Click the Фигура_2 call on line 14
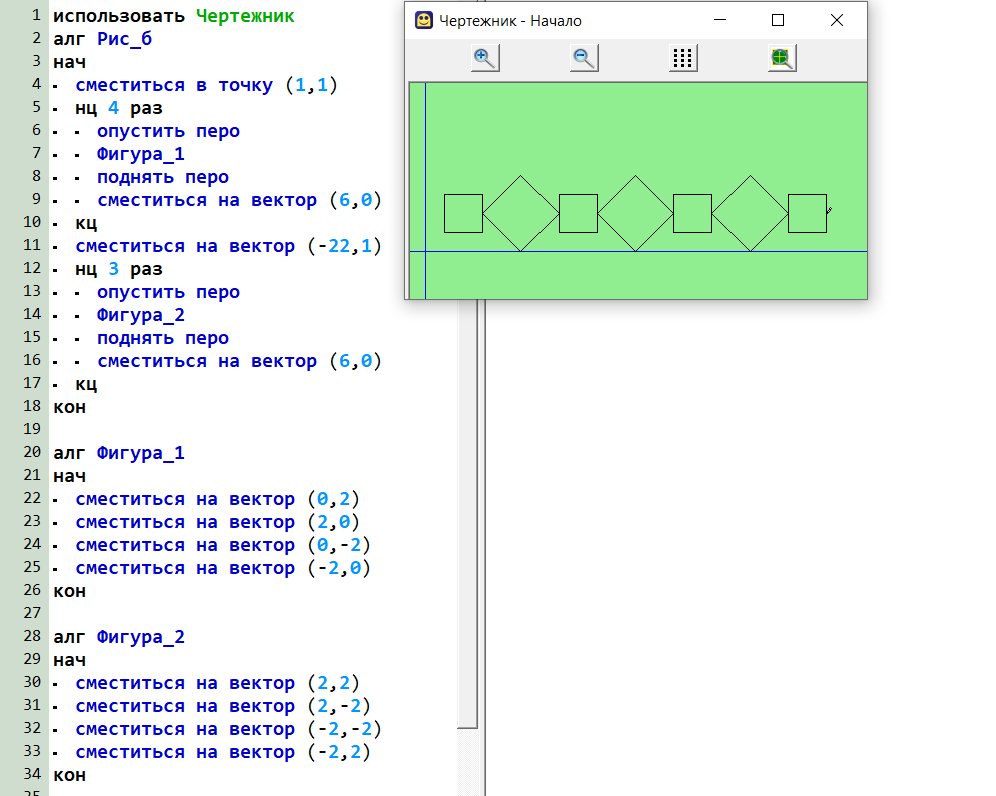 pos(140,315)
